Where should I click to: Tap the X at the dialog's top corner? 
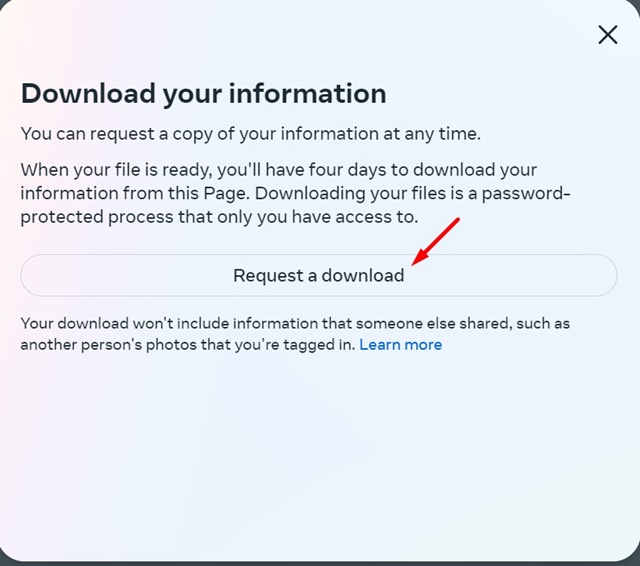coord(608,35)
